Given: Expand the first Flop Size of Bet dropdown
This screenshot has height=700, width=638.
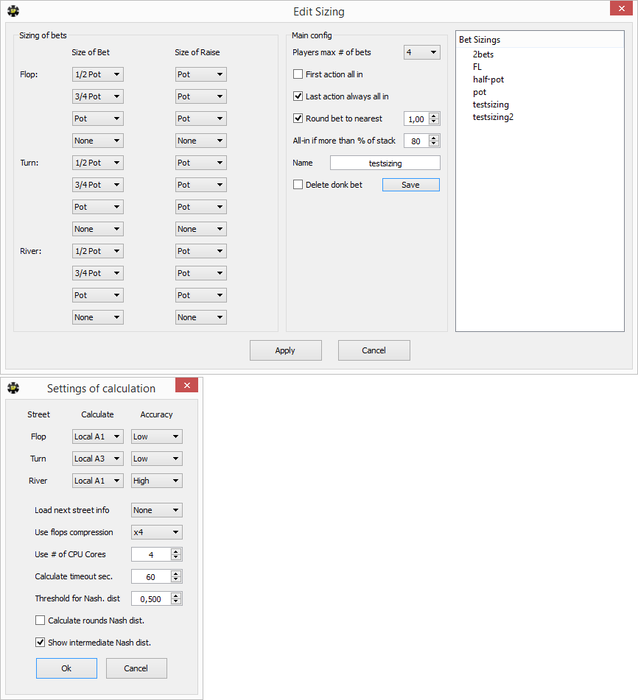Looking at the screenshot, I should click(98, 74).
